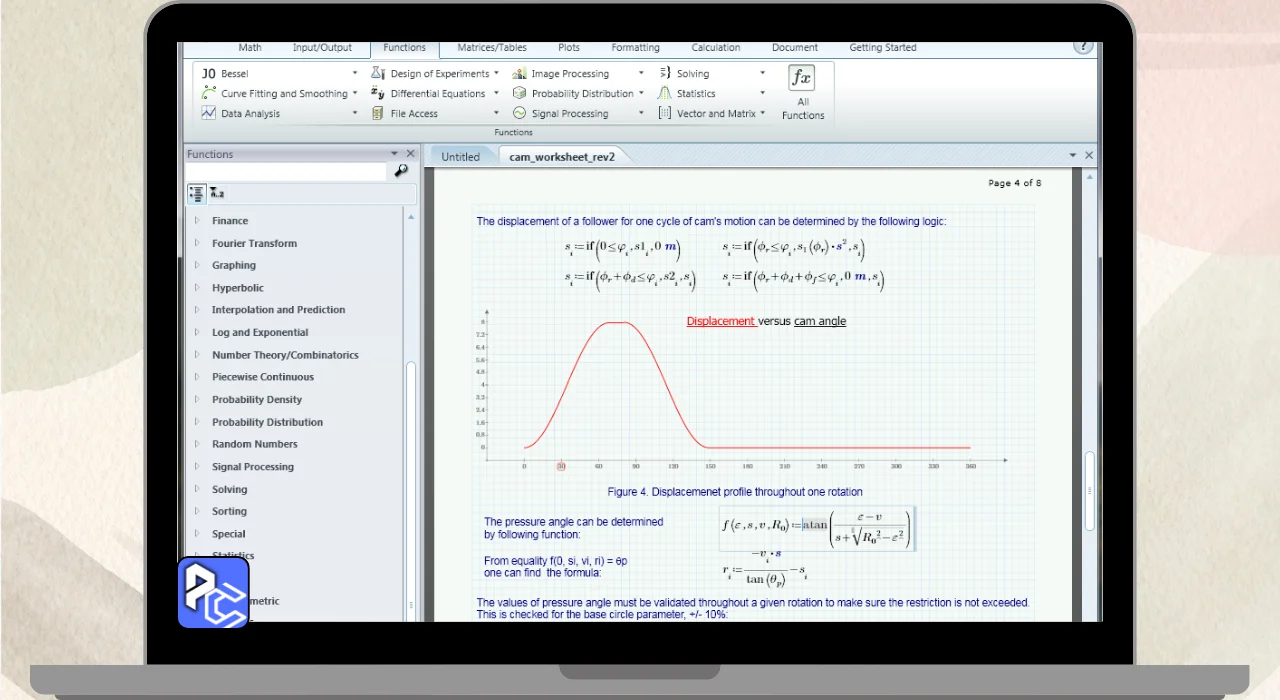Switch to the Untitled worksheet tab
Screen dimensions: 1280x700
click(x=460, y=157)
